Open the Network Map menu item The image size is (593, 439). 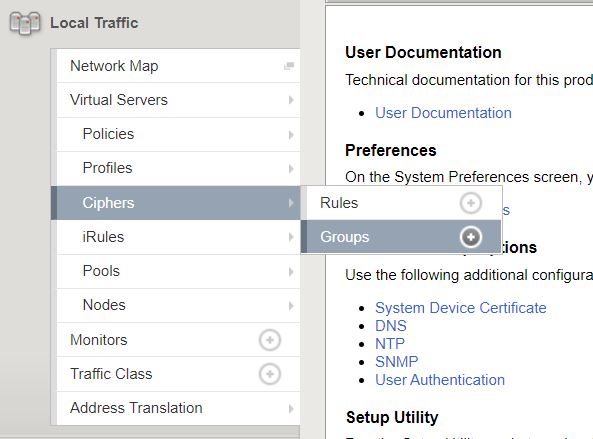click(x=178, y=66)
